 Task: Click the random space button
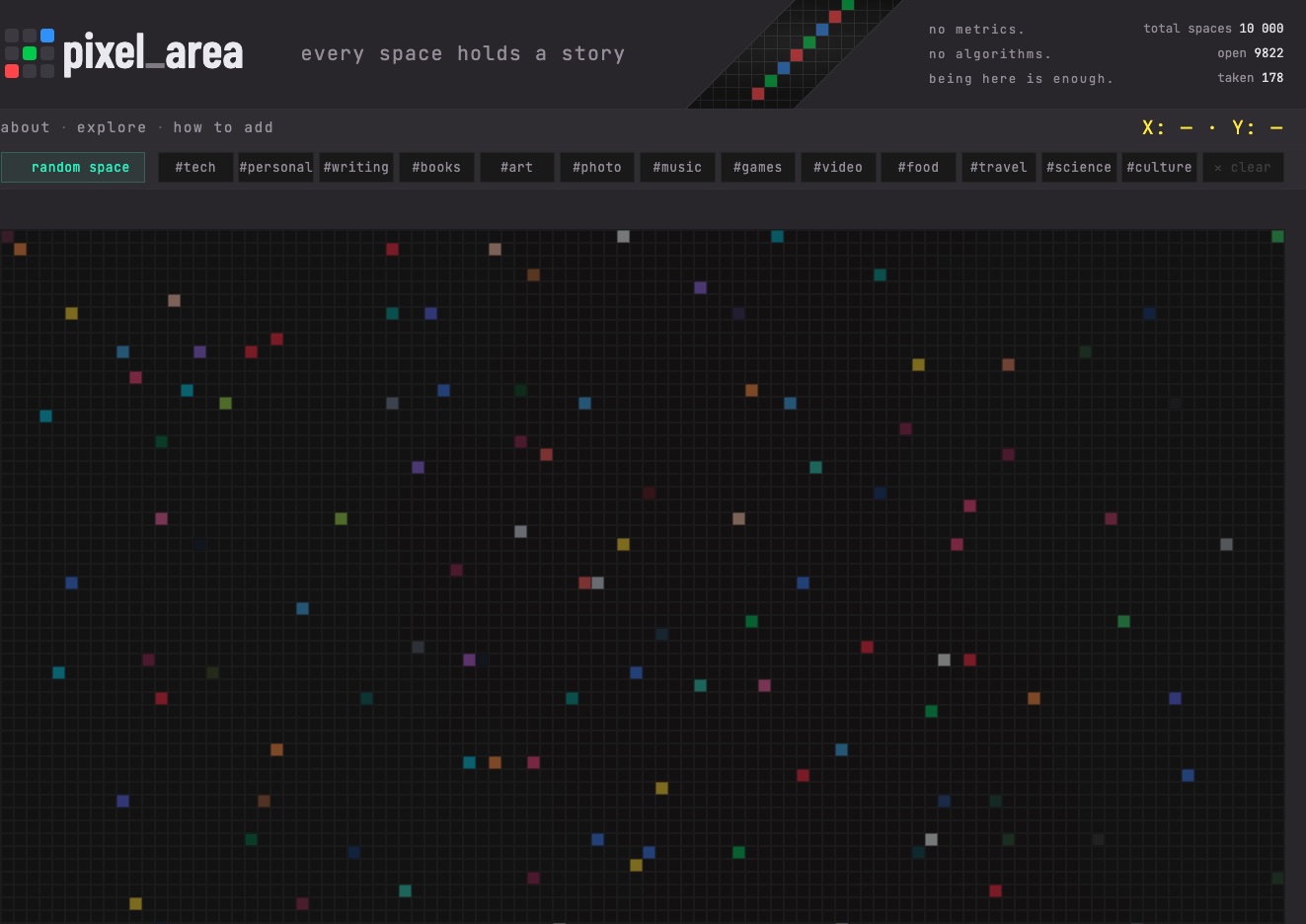click(x=73, y=167)
